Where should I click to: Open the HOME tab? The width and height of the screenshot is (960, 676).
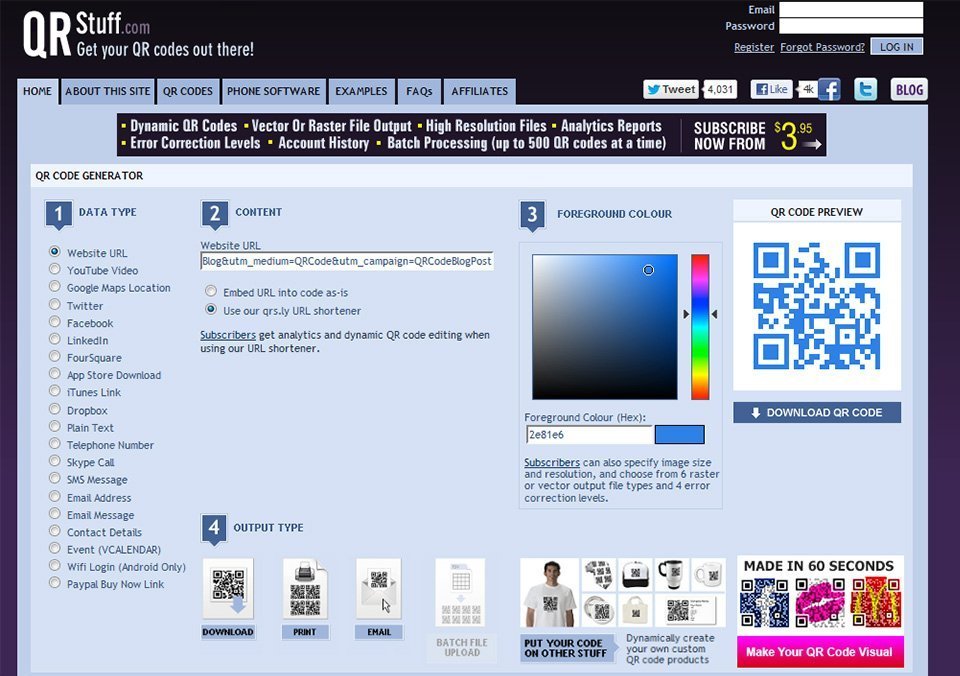pos(37,91)
